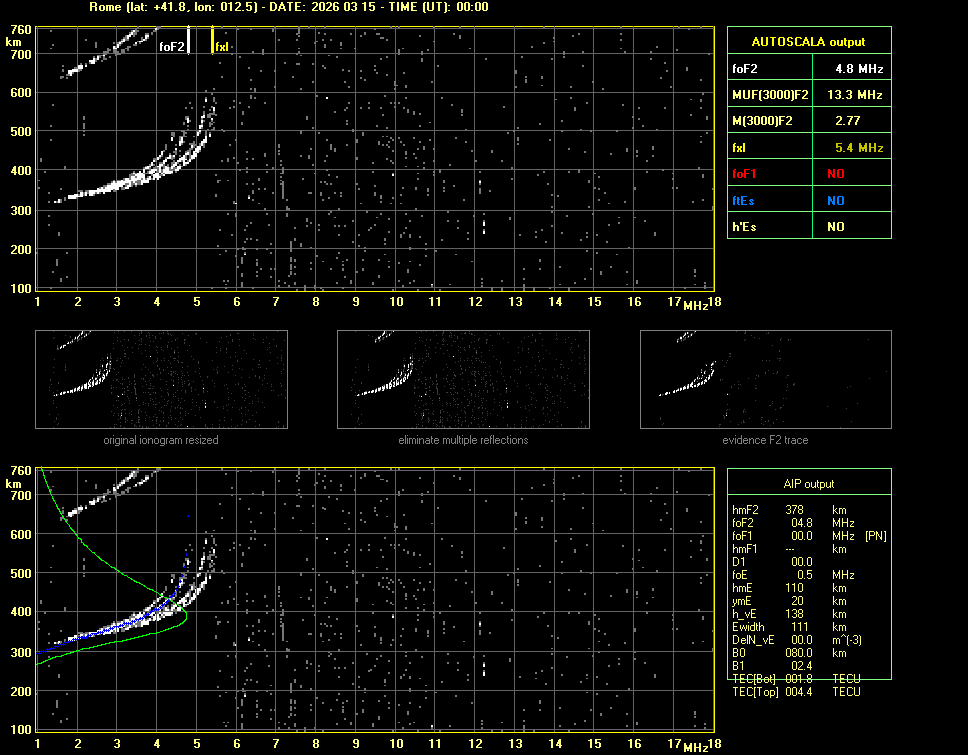Click the blue ftEs row label
The width and height of the screenshot is (968, 755).
coord(743,200)
